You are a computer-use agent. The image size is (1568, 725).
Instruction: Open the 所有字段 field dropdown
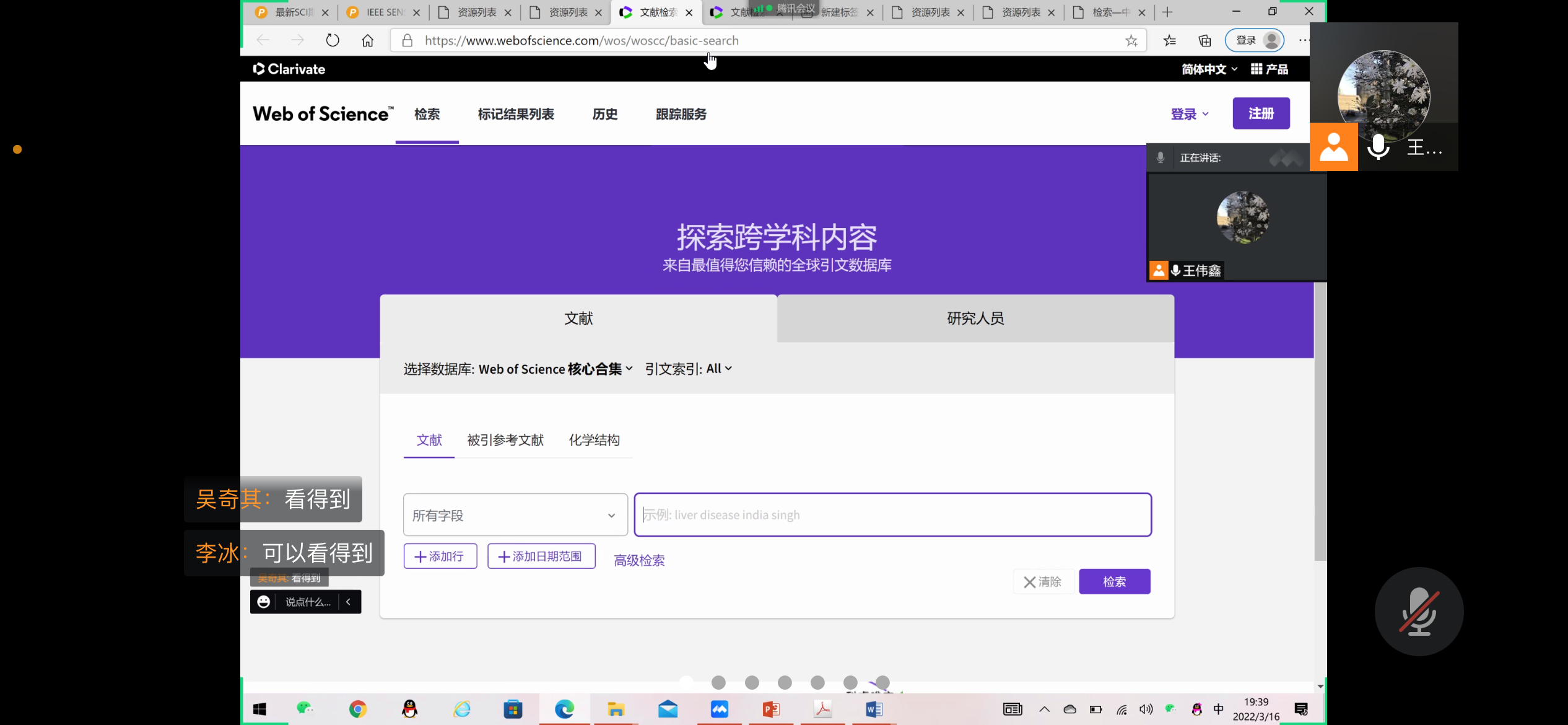coord(515,515)
